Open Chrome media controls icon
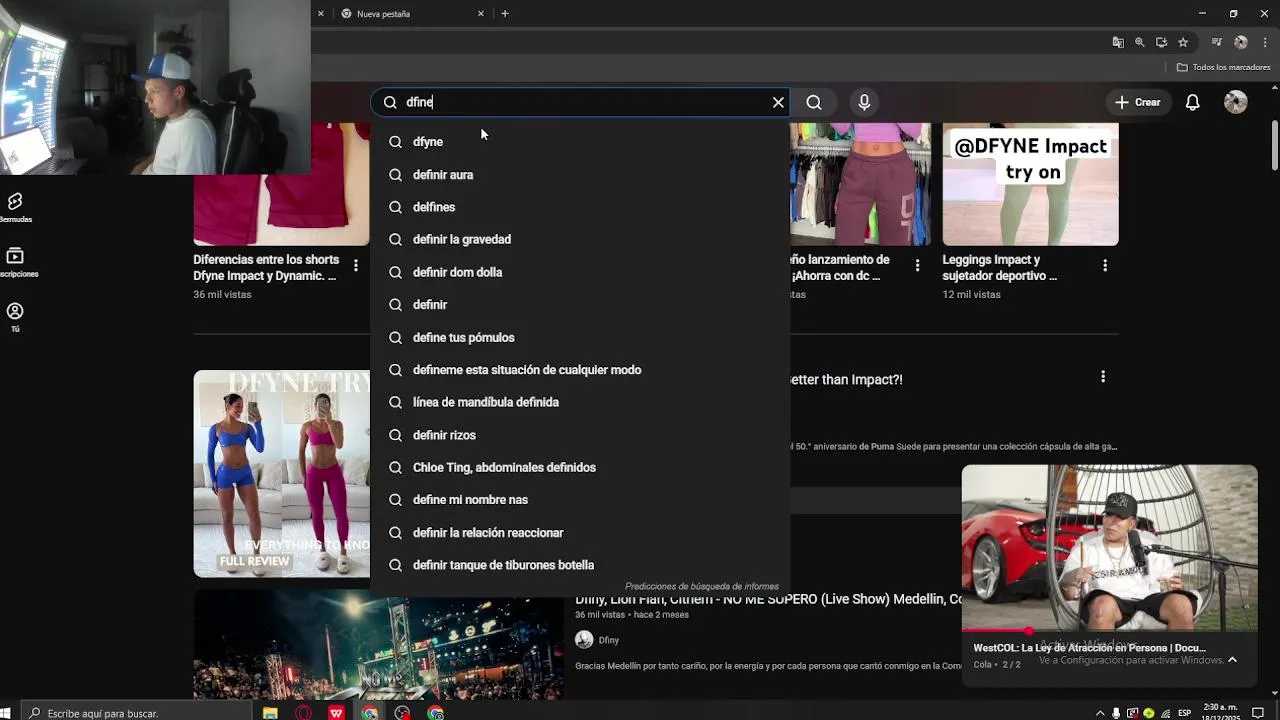1280x720 pixels. click(1216, 42)
